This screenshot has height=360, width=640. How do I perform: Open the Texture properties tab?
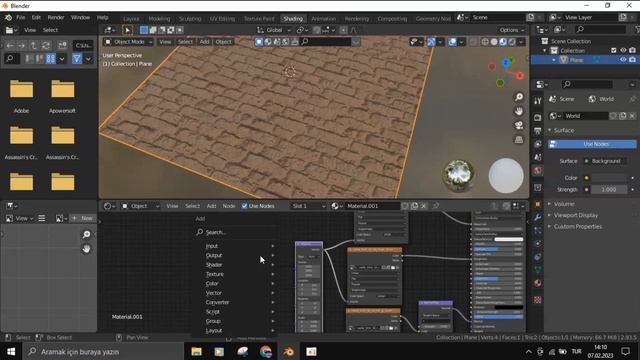[538, 300]
